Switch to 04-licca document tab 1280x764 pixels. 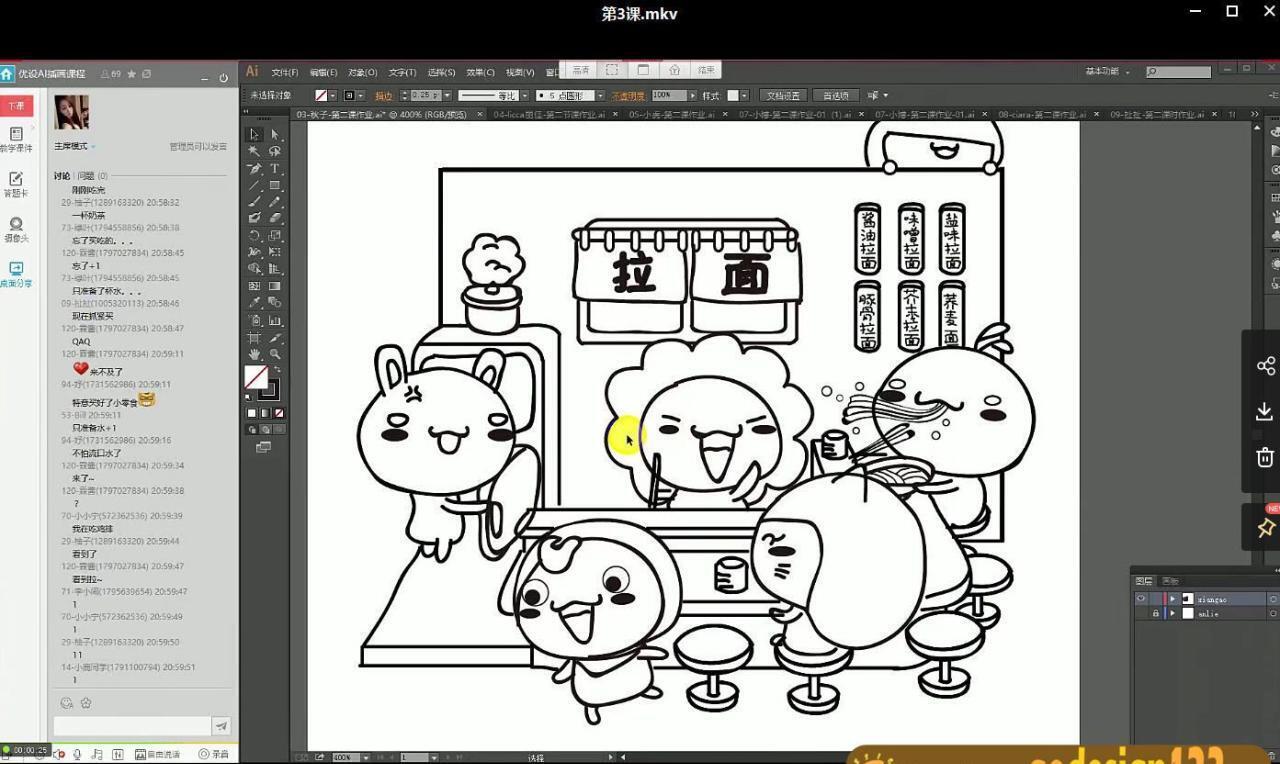549,115
